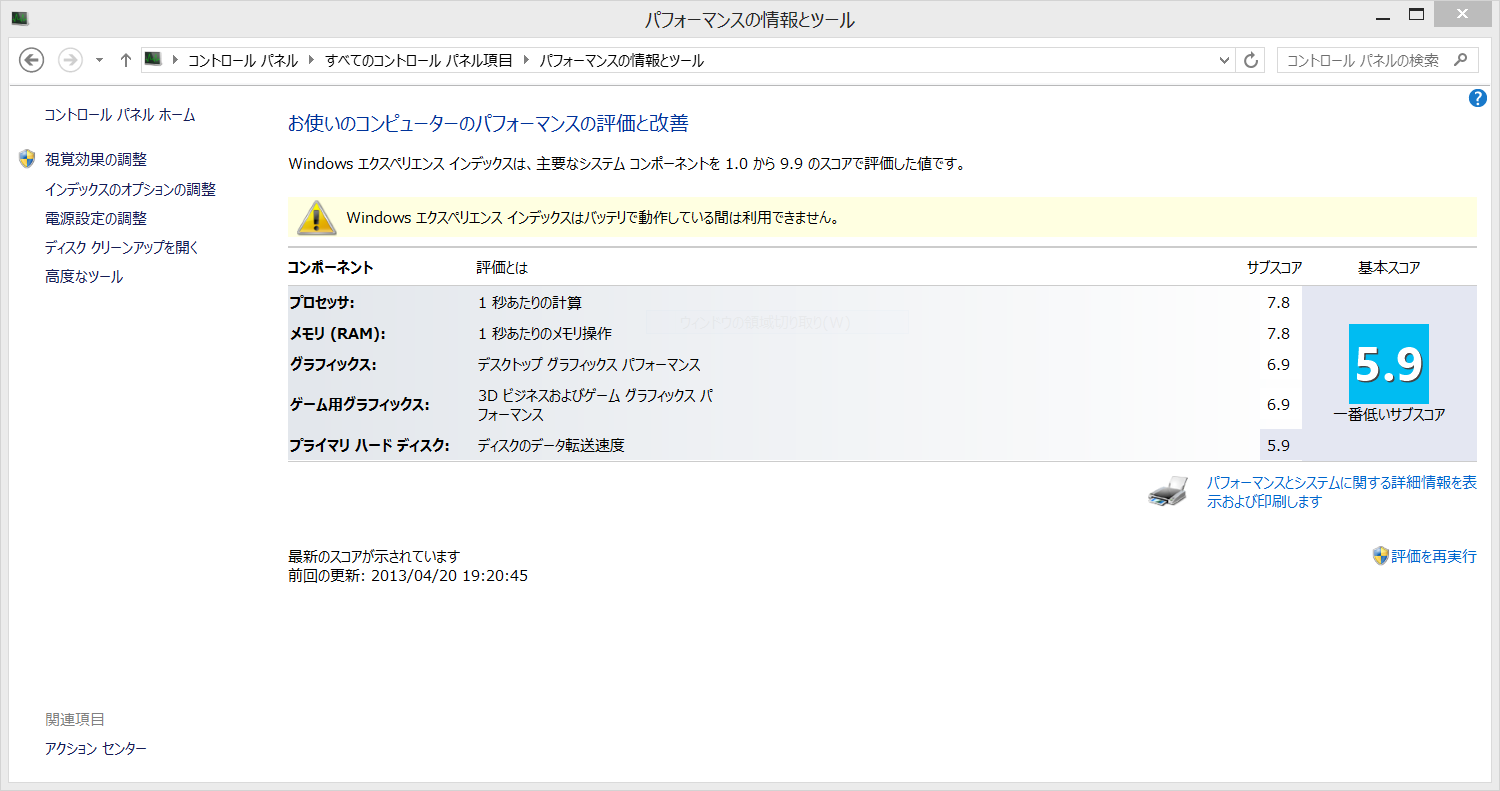This screenshot has height=791, width=1500.
Task: Click the forward navigation arrow
Action: click(x=70, y=60)
